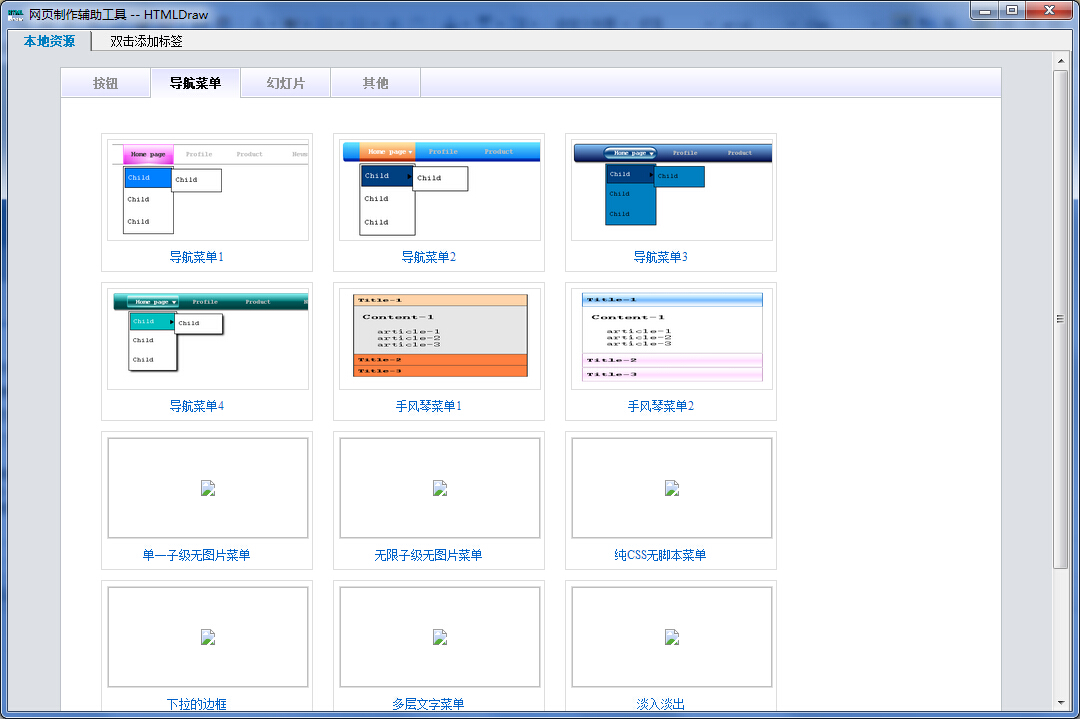Select the 手风琴菜单1 orange accordion thumbnail
Image resolution: width=1080 pixels, height=719 pixels.
click(440, 338)
